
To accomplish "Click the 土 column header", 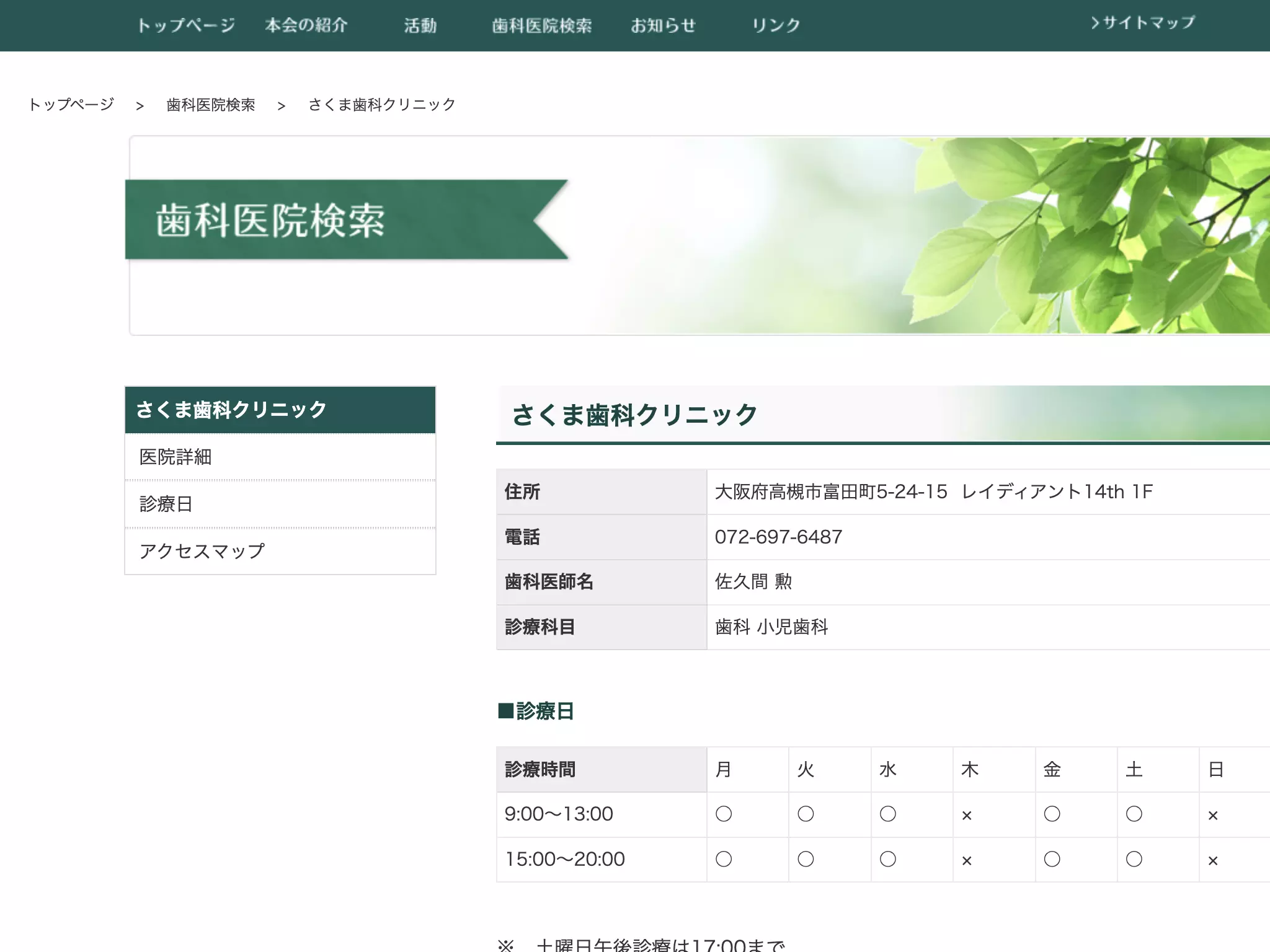I will tap(1158, 769).
